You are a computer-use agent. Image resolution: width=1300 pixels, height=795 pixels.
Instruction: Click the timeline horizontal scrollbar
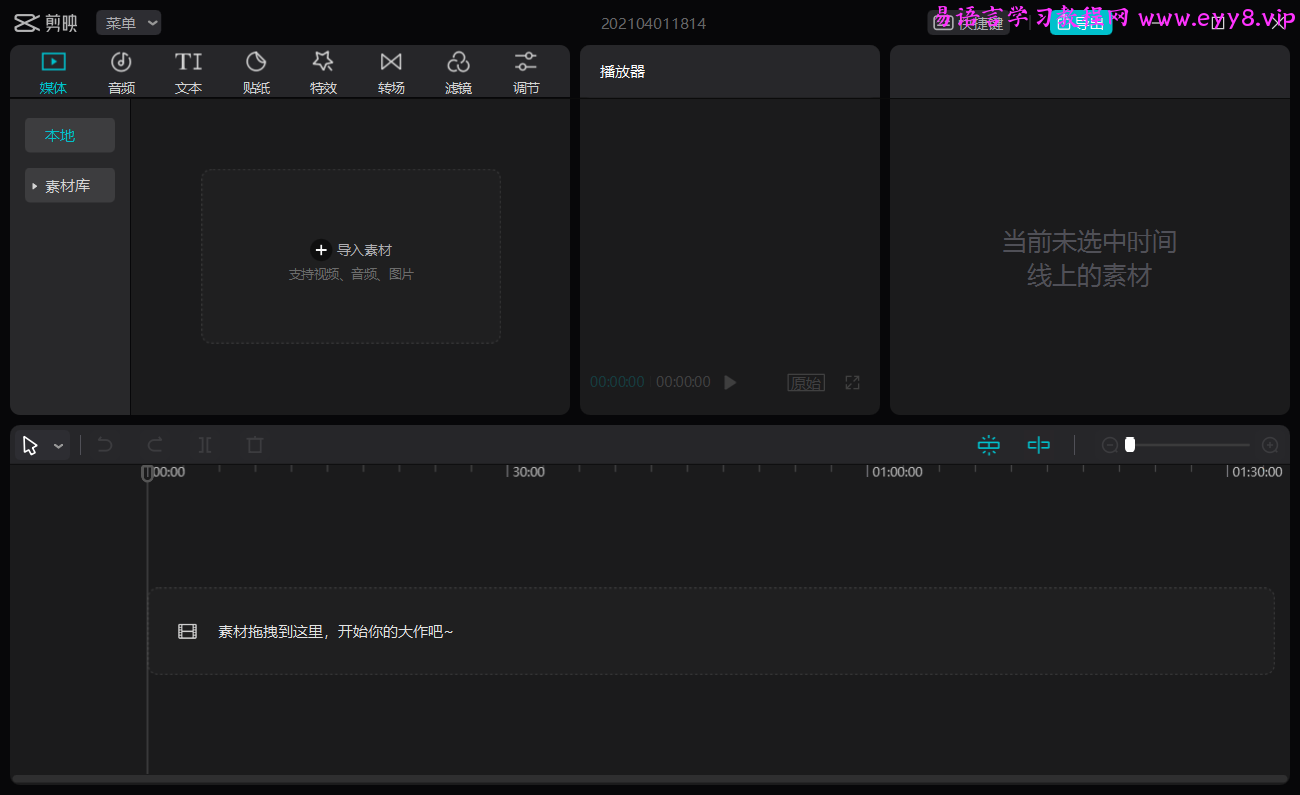[650, 779]
